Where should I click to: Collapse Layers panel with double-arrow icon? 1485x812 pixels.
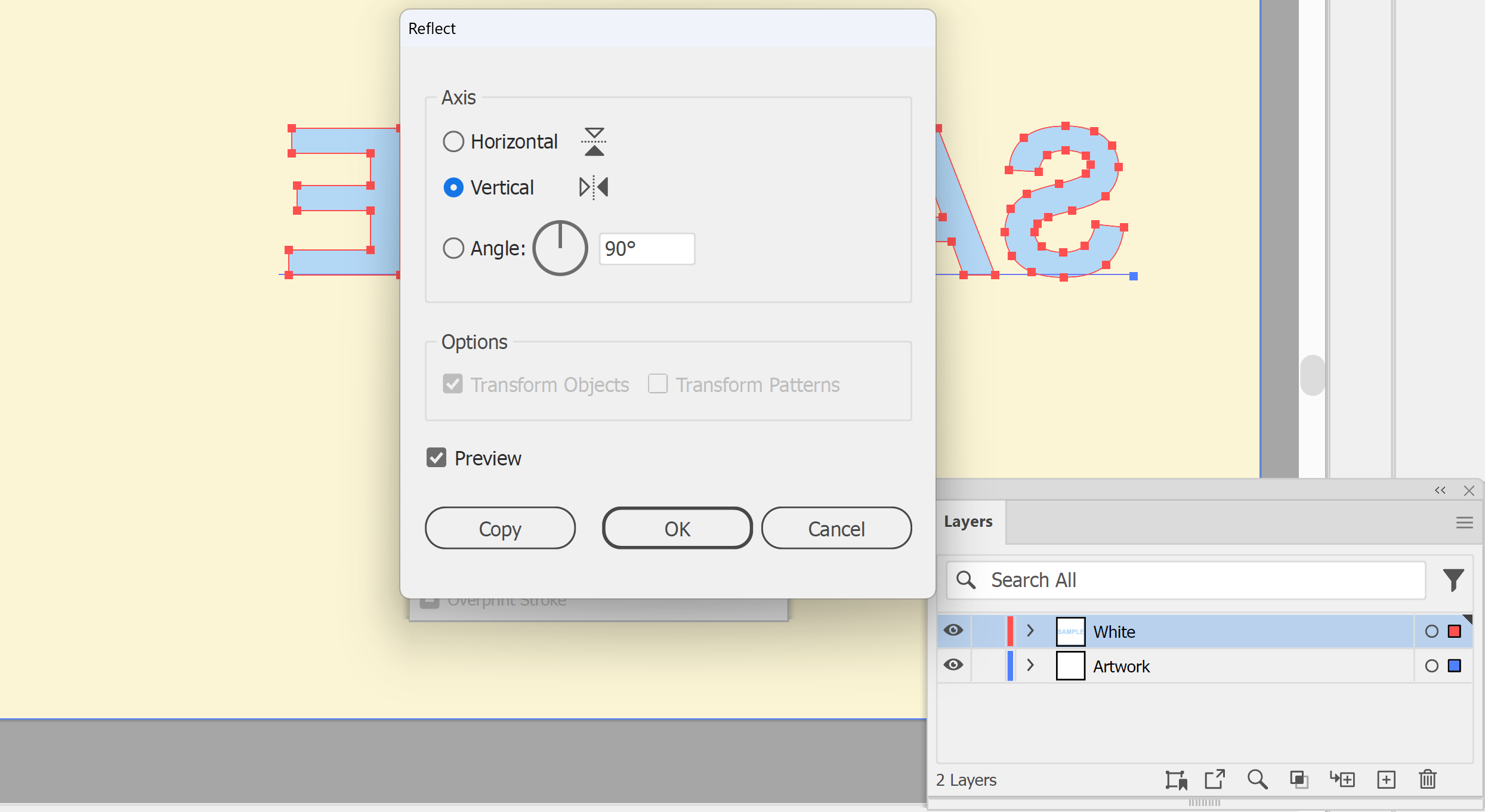click(1440, 490)
